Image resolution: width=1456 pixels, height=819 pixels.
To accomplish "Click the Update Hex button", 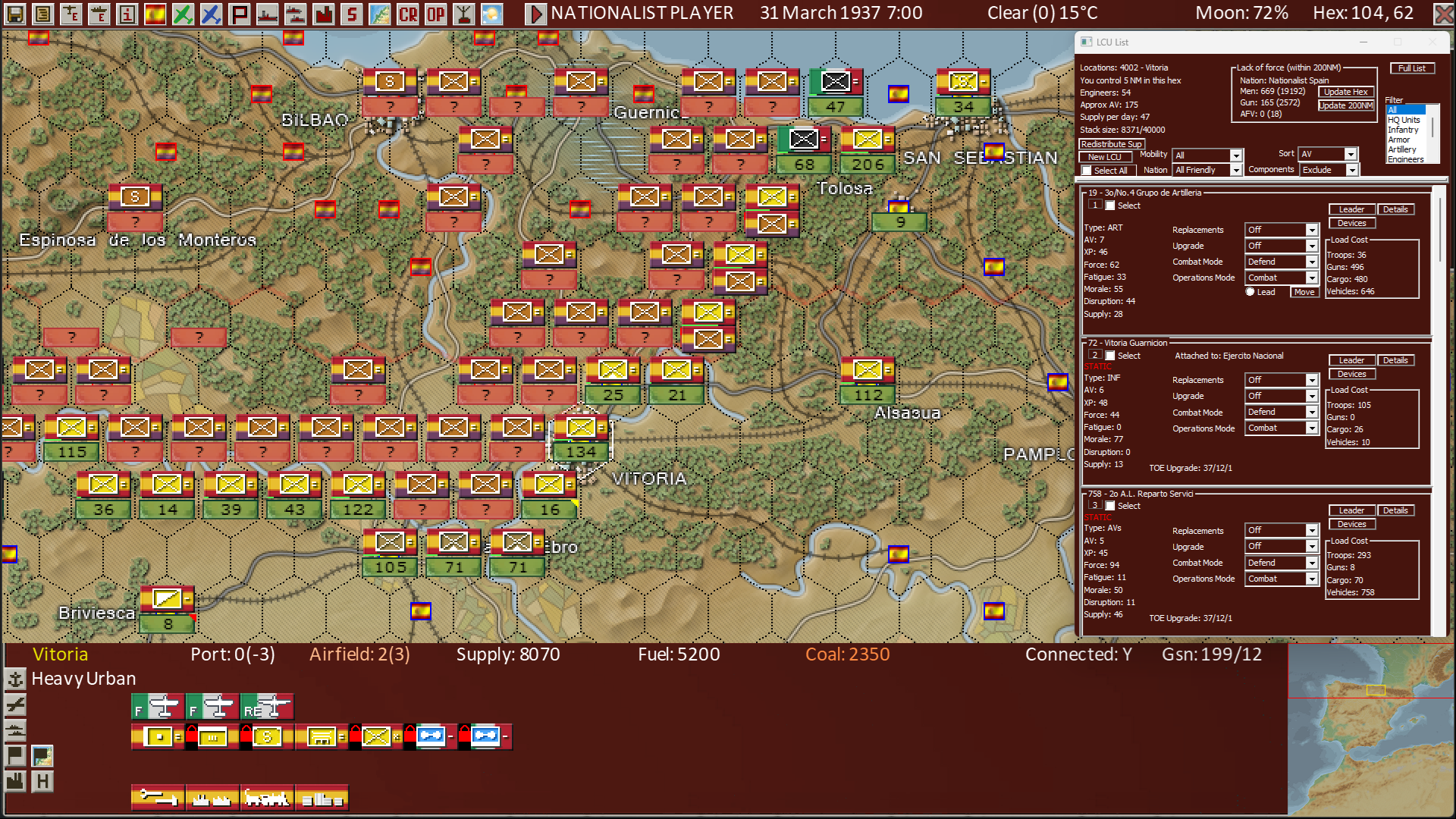I will 1346,92.
